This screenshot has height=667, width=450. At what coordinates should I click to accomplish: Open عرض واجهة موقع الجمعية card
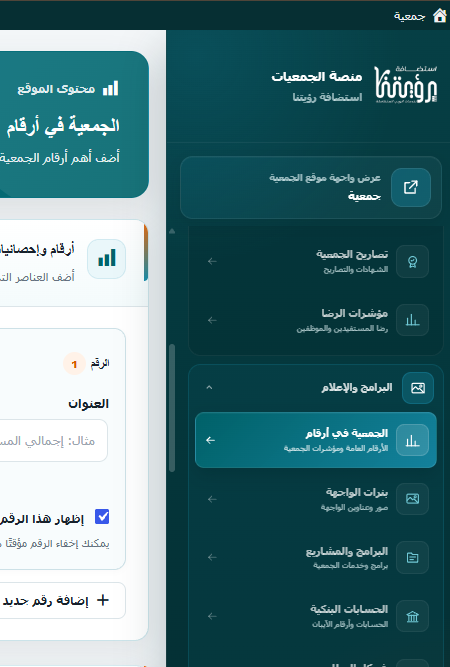[x=311, y=188]
